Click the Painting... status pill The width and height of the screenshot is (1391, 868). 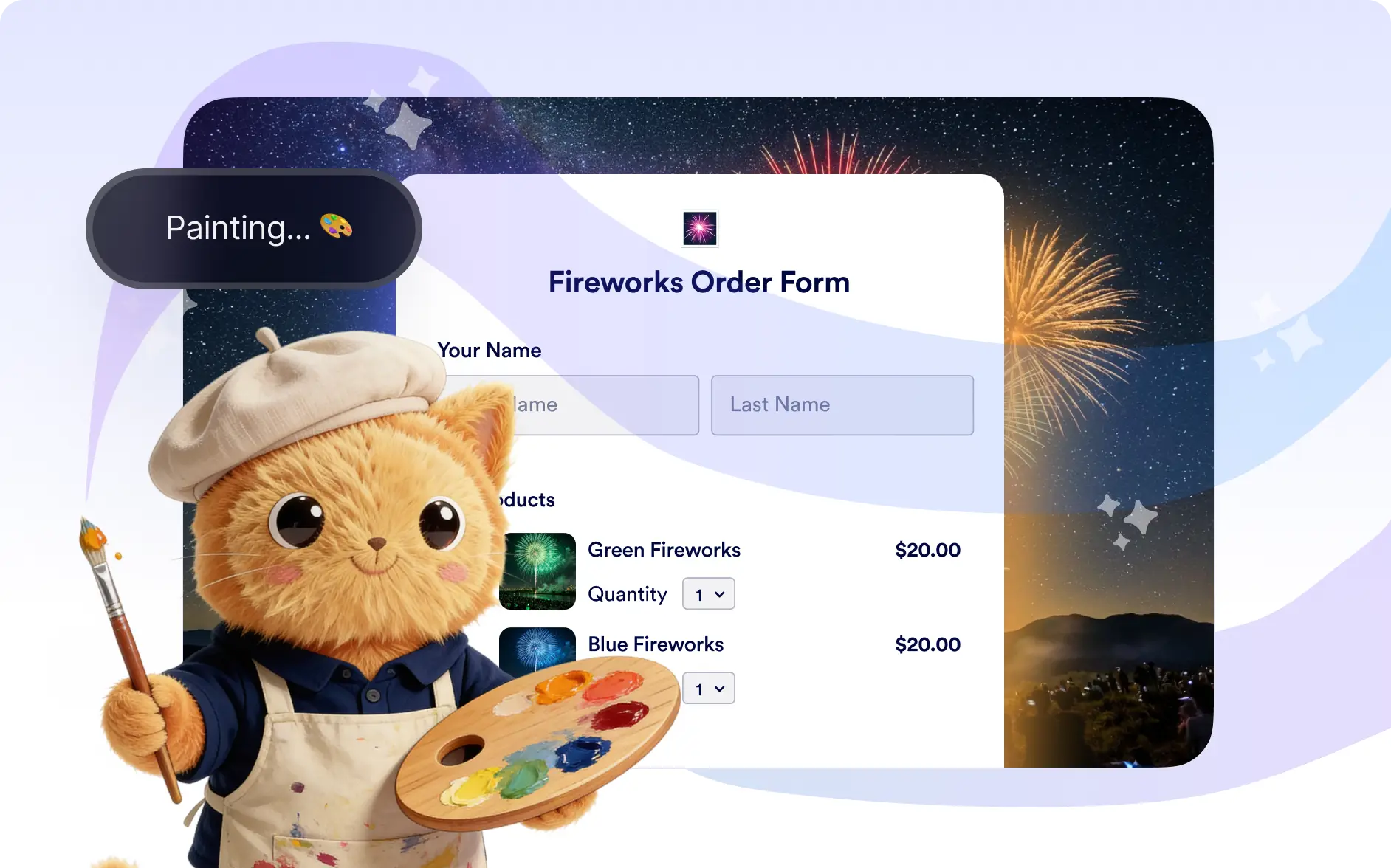pos(254,228)
